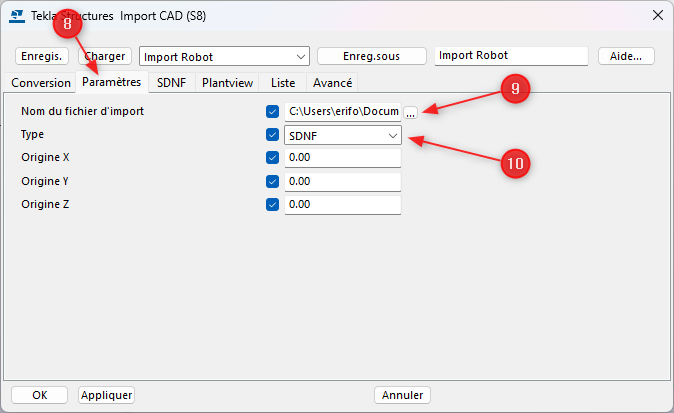This screenshot has height=413, width=674.
Task: Select the Plantview tab
Action: pos(227,83)
